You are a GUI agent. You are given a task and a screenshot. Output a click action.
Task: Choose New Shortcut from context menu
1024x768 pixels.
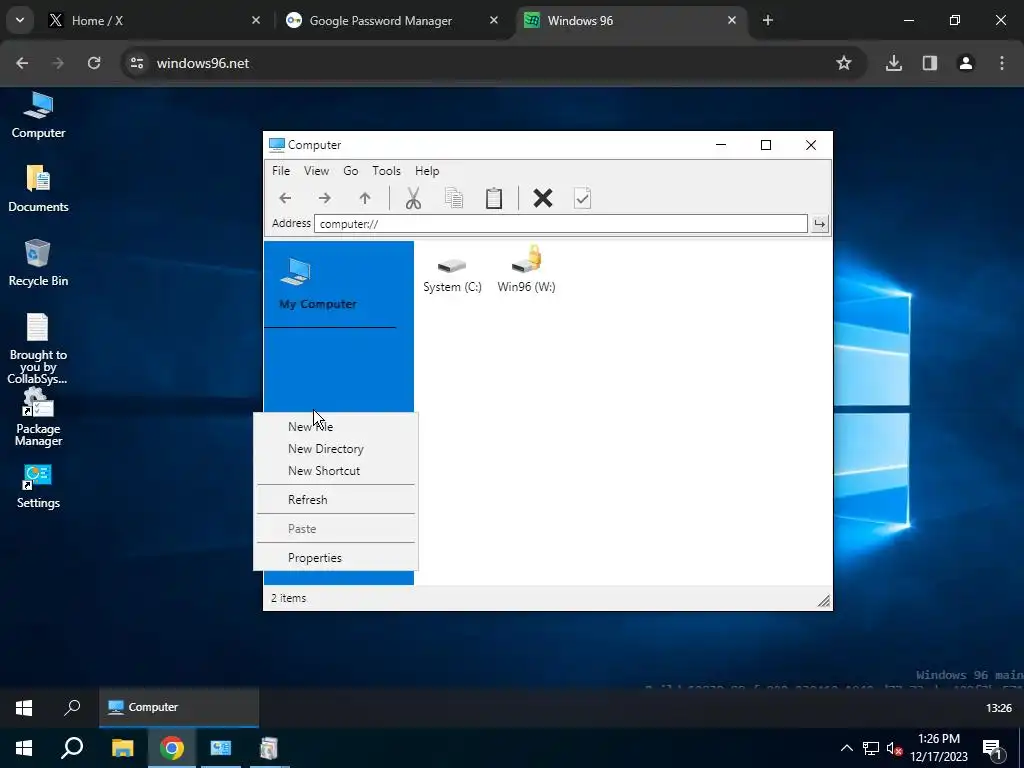click(x=336, y=471)
